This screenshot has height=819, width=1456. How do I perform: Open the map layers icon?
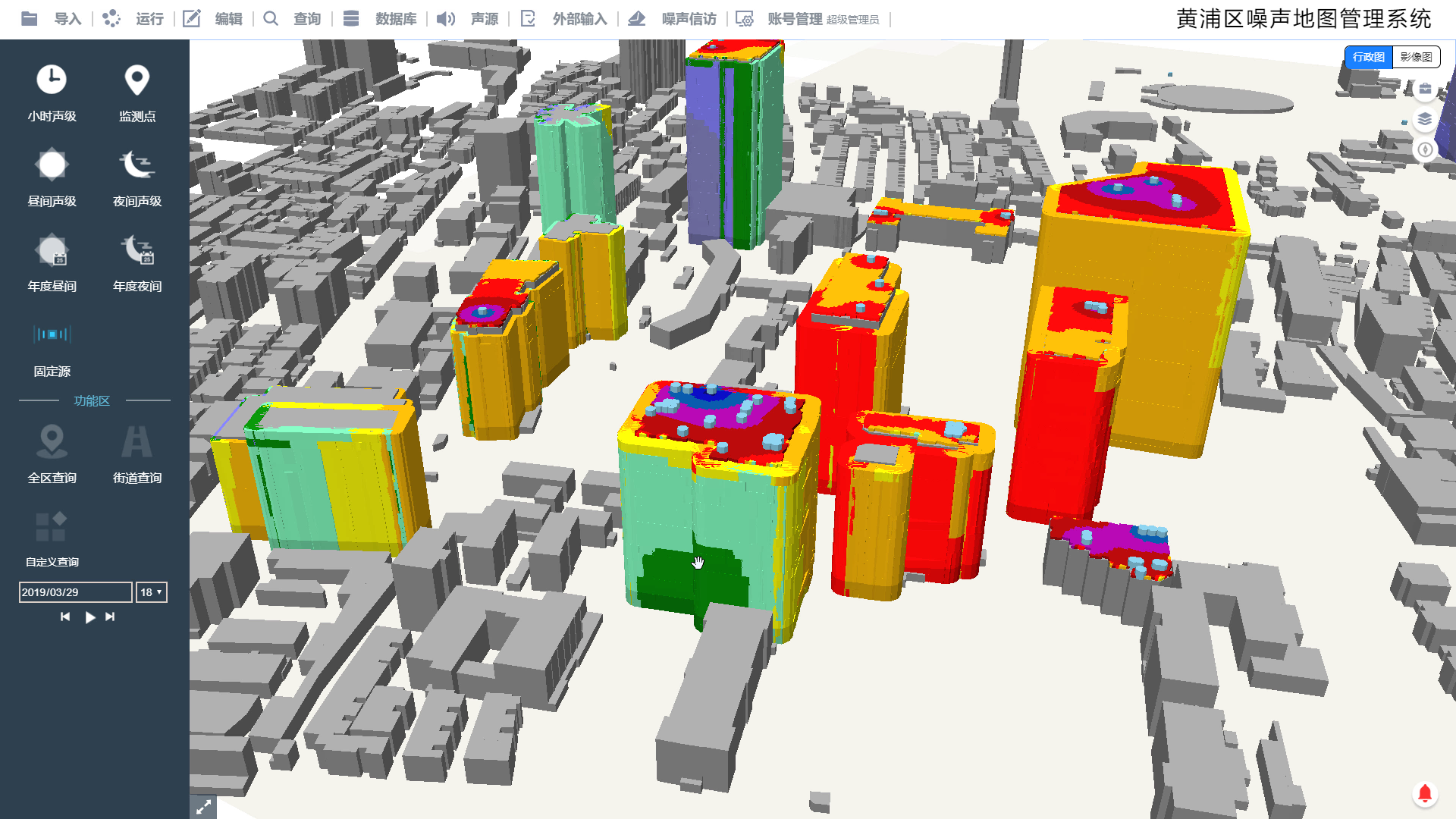pyautogui.click(x=1425, y=119)
